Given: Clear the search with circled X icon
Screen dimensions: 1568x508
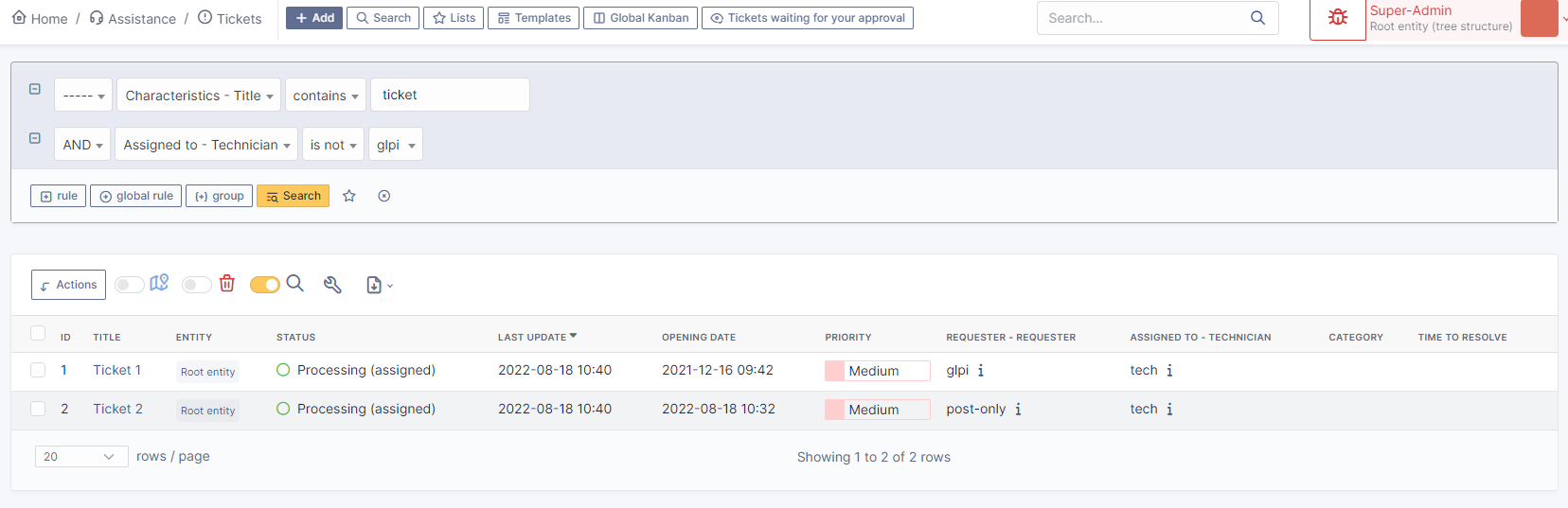Looking at the screenshot, I should pyautogui.click(x=384, y=196).
